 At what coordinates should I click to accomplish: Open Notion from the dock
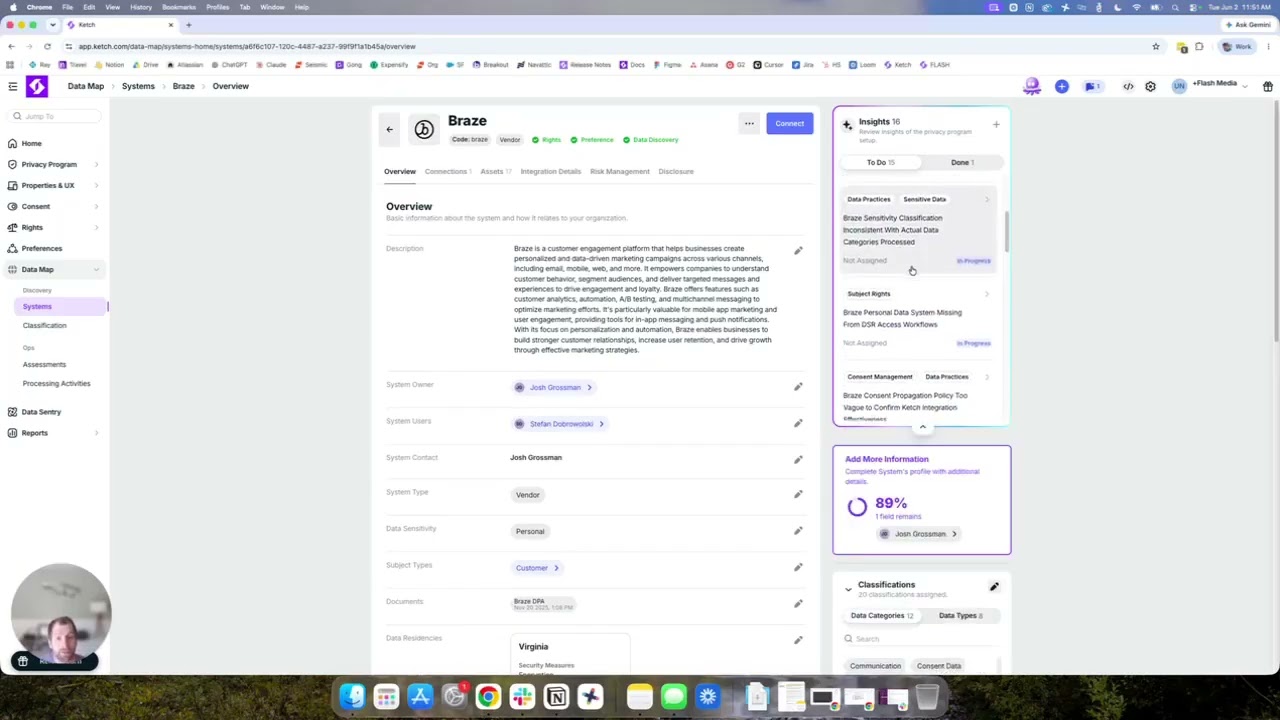(556, 696)
